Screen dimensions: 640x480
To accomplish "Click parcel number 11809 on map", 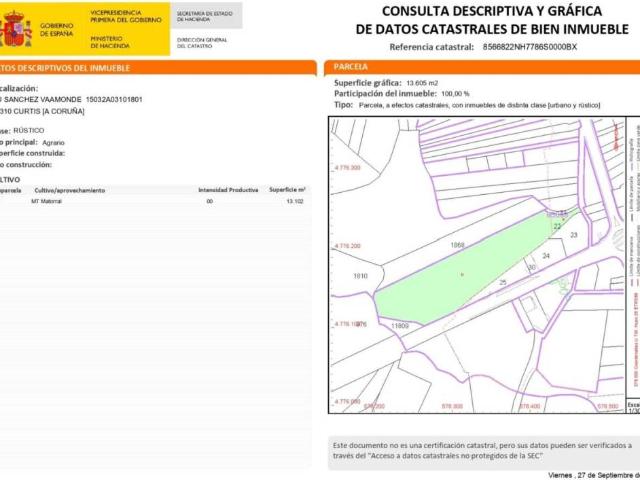I will click(400, 326).
